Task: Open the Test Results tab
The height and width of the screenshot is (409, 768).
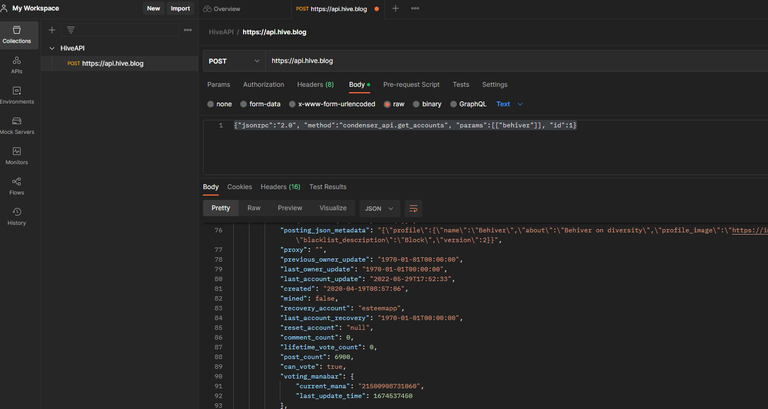Action: (328, 187)
